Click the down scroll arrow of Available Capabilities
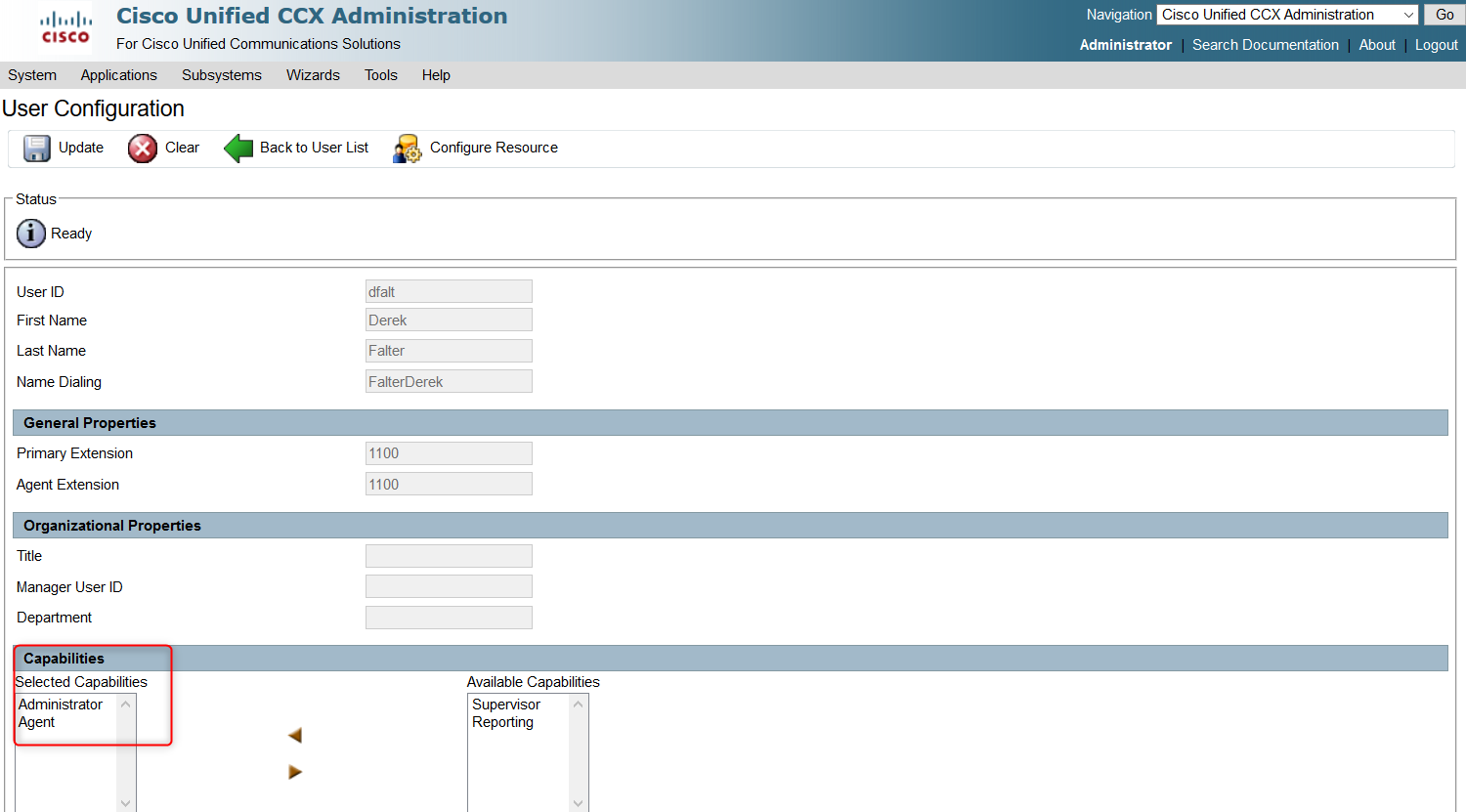Viewport: 1466px width, 812px height. click(578, 801)
